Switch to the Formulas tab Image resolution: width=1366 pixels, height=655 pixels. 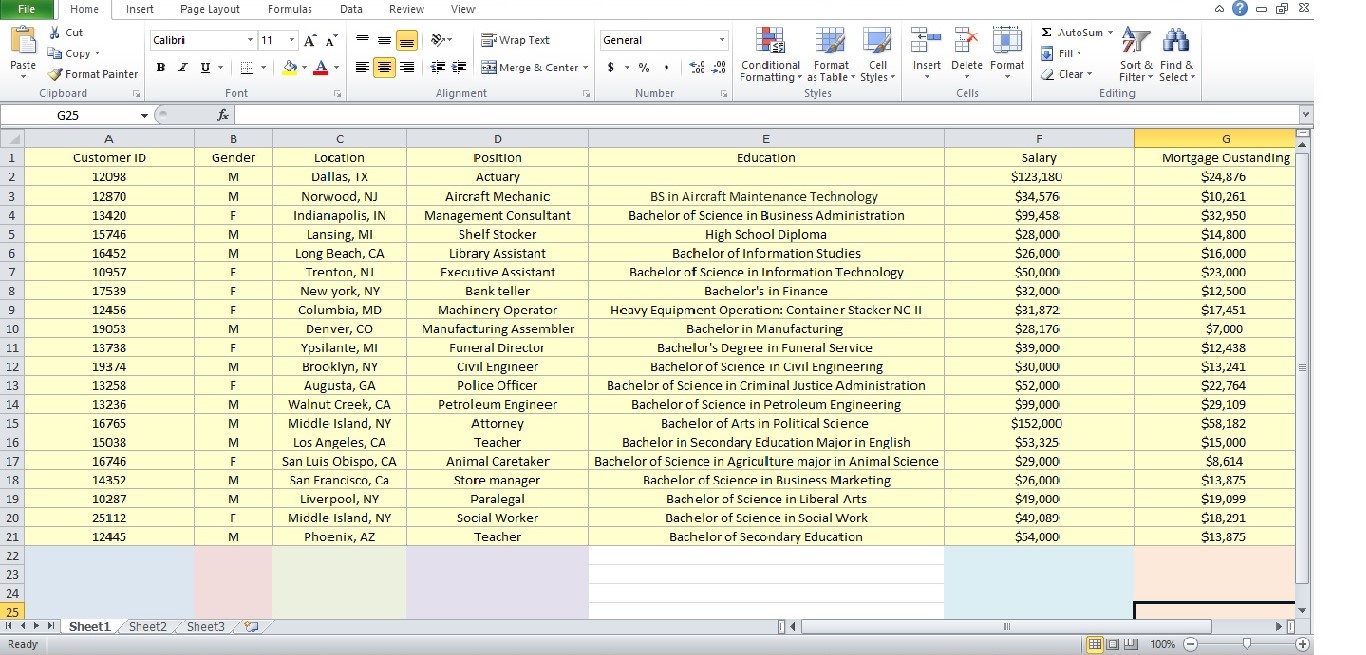pyautogui.click(x=290, y=9)
